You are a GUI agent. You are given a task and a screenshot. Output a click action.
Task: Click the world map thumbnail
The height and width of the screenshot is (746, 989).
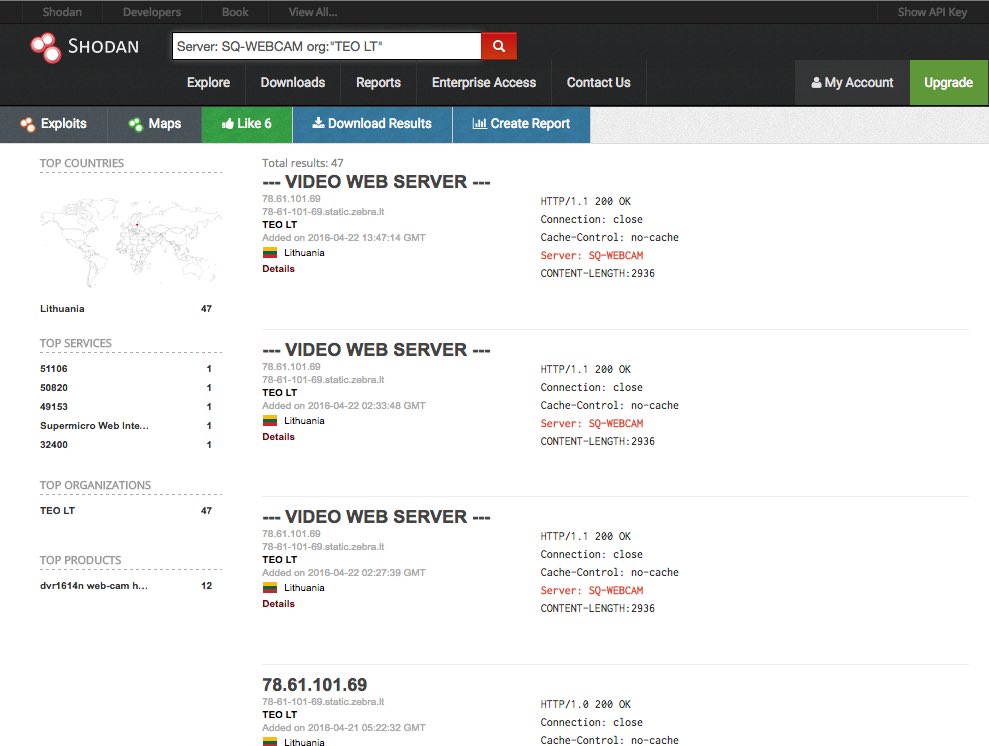click(x=131, y=243)
